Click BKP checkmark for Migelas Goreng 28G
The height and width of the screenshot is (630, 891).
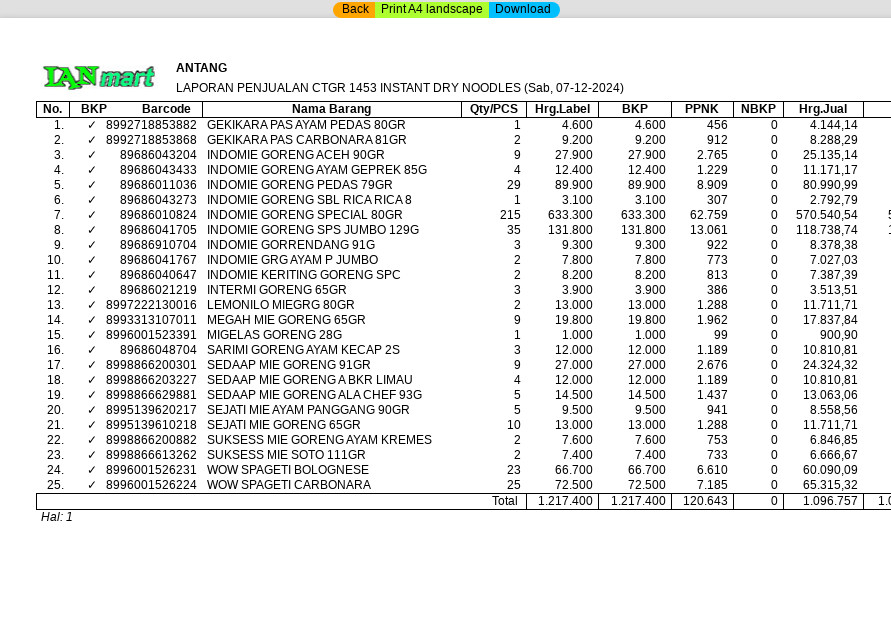[x=92, y=335]
